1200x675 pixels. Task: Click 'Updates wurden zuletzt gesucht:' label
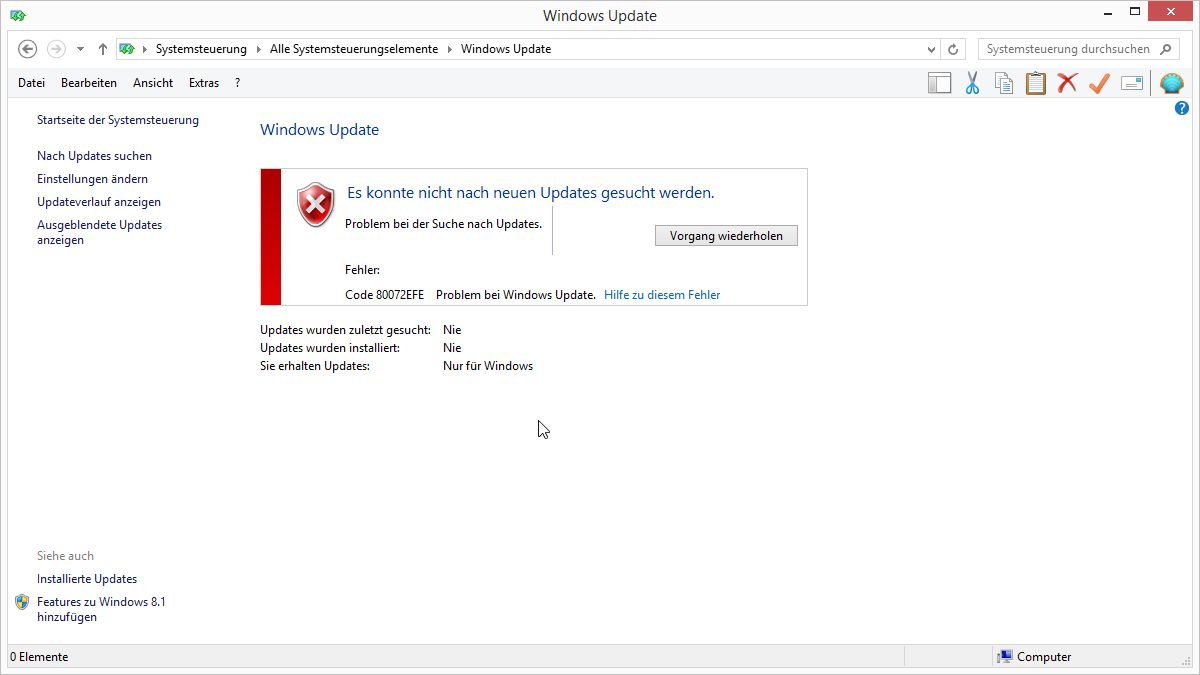click(x=345, y=330)
